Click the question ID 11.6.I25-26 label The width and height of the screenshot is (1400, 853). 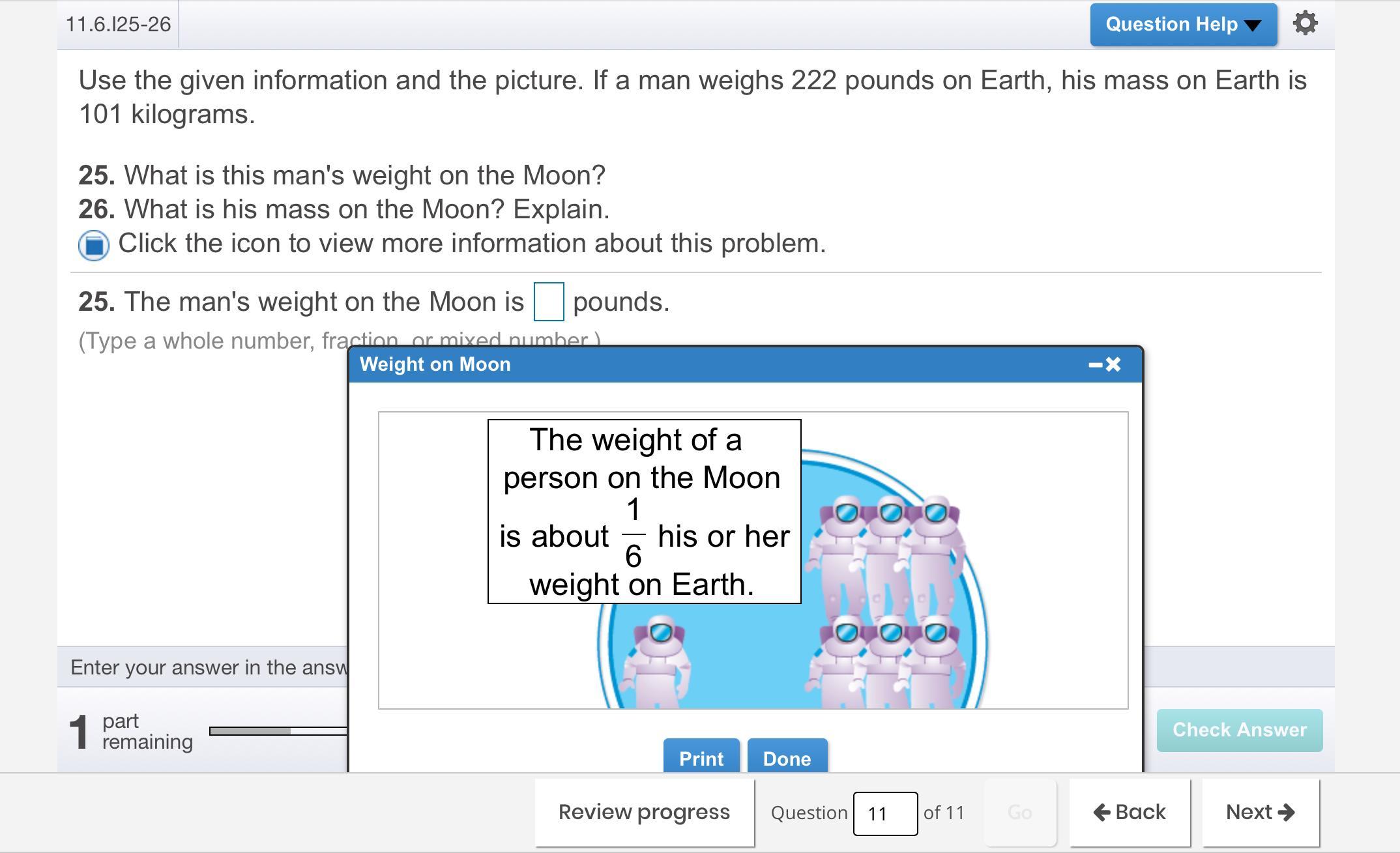pos(118,25)
